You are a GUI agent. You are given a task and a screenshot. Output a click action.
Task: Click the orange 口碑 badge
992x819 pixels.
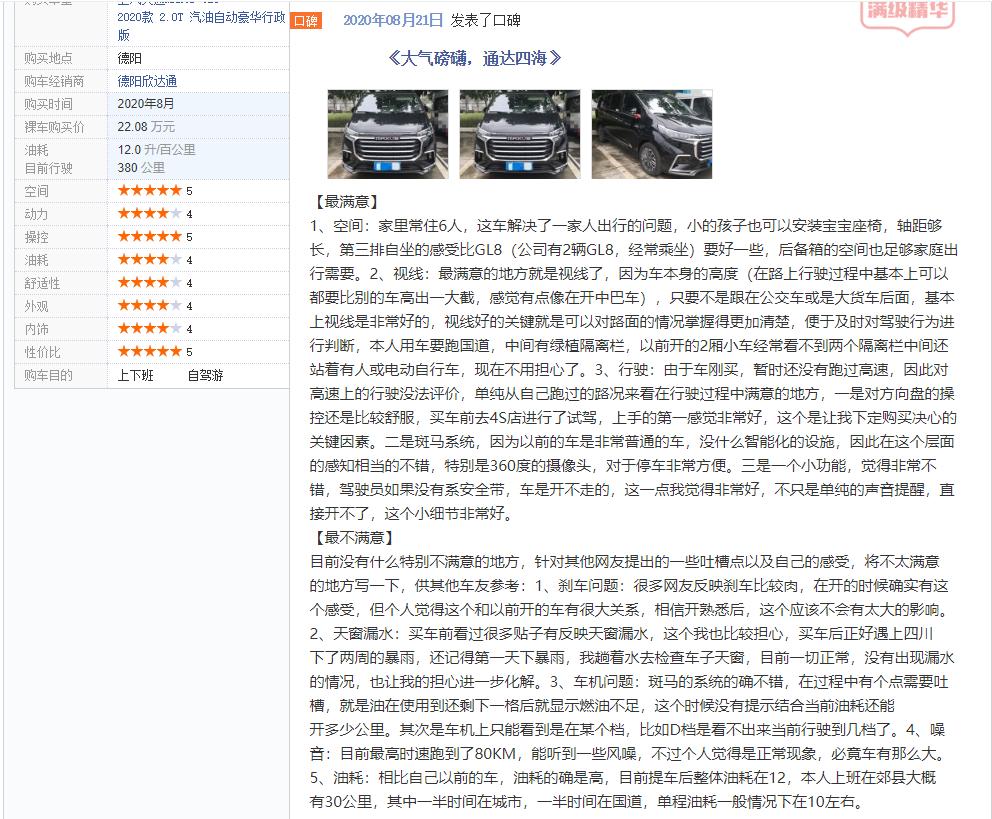coord(306,21)
